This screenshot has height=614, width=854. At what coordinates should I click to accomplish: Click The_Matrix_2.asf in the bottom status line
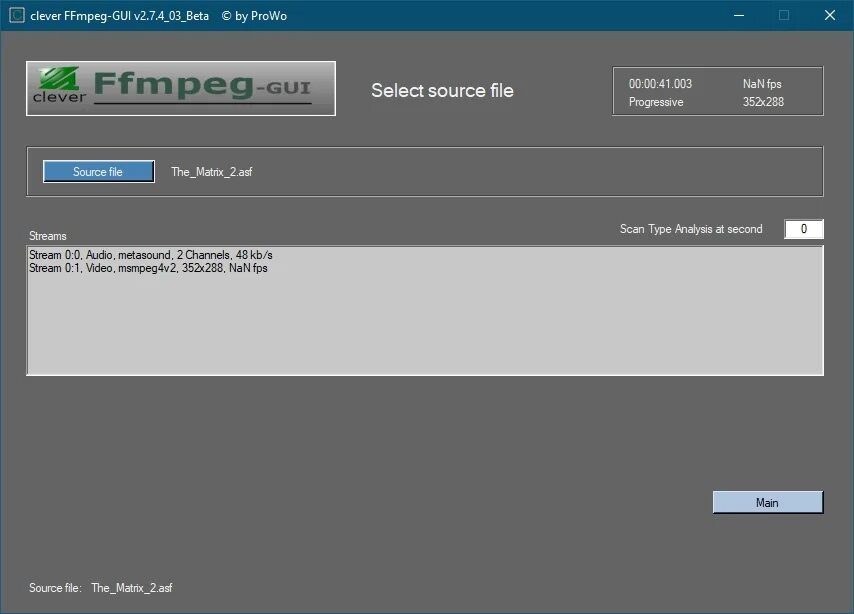click(132, 588)
